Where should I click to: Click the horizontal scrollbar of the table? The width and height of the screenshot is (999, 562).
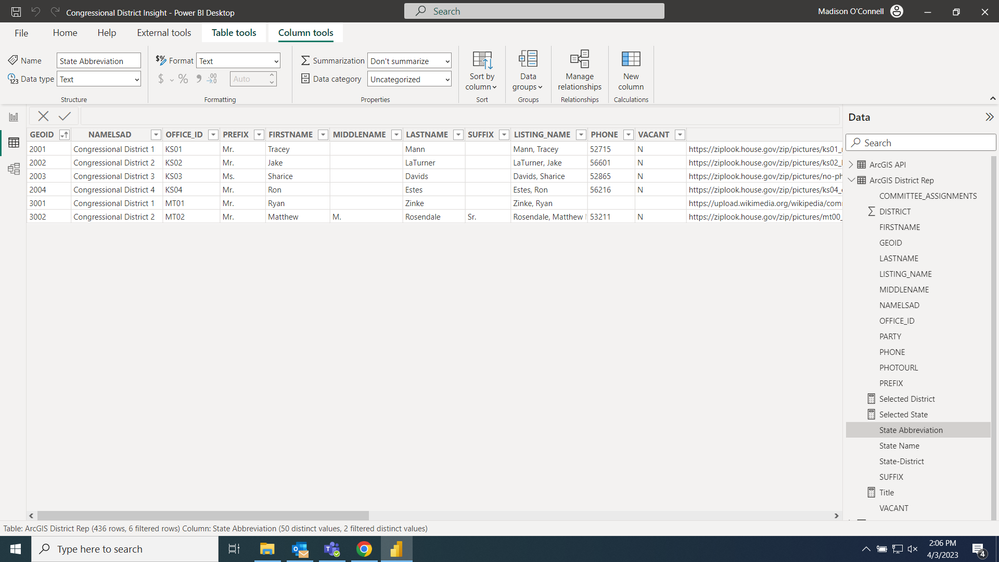203,515
